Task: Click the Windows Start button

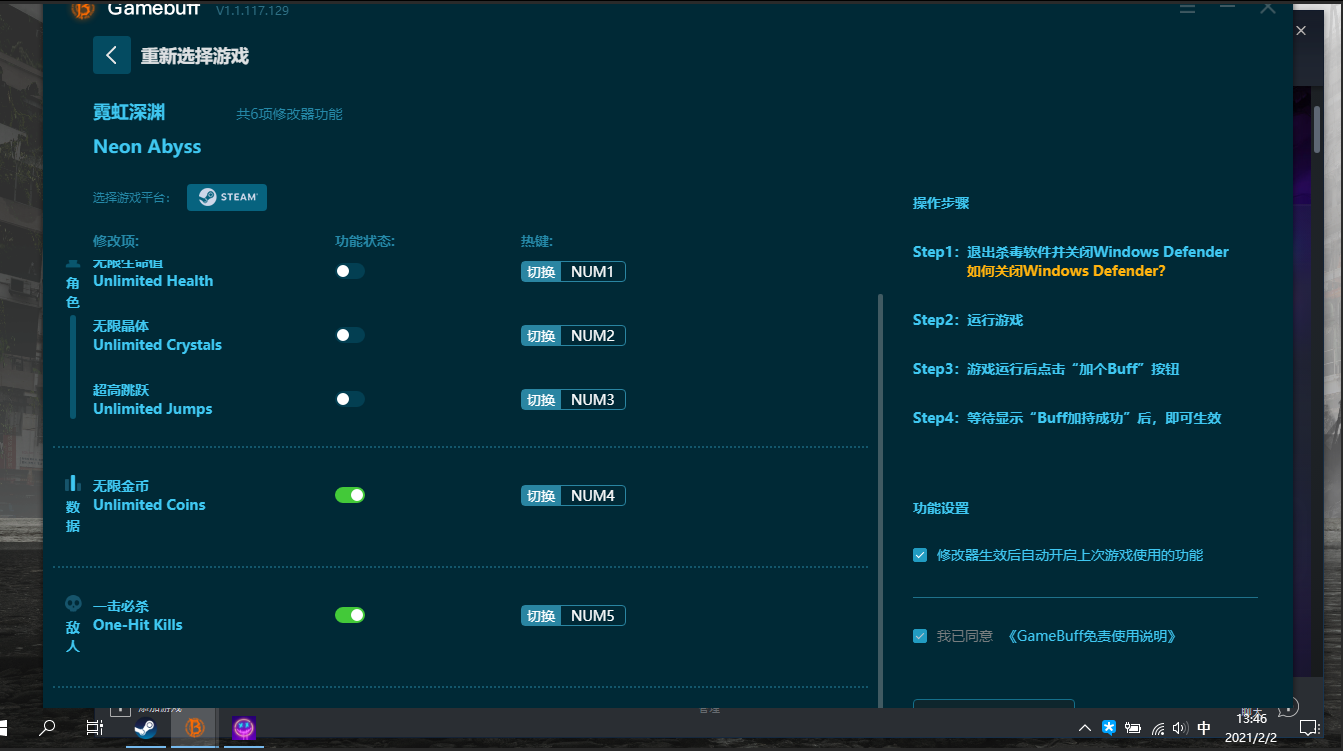Action: click(4, 728)
